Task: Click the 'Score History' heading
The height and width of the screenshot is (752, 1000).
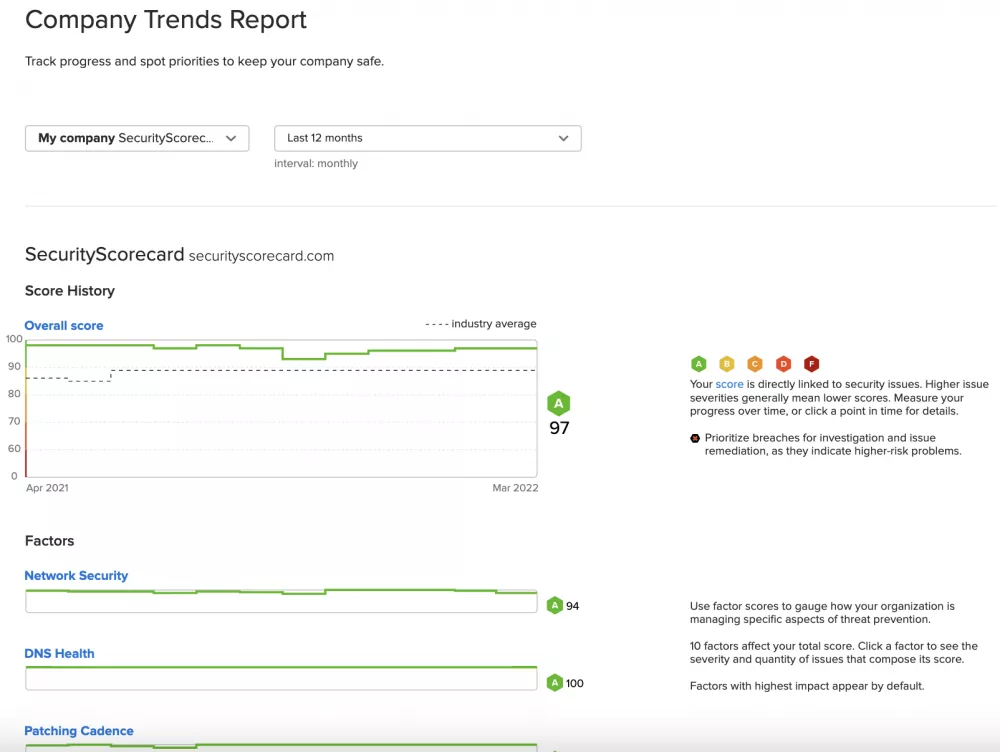Action: click(70, 291)
